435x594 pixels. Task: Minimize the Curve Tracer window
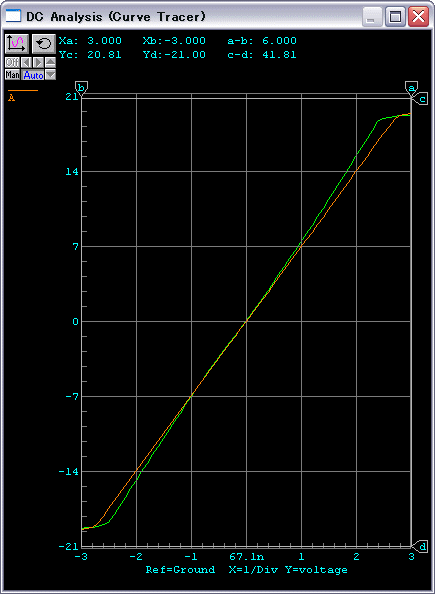pyautogui.click(x=372, y=16)
